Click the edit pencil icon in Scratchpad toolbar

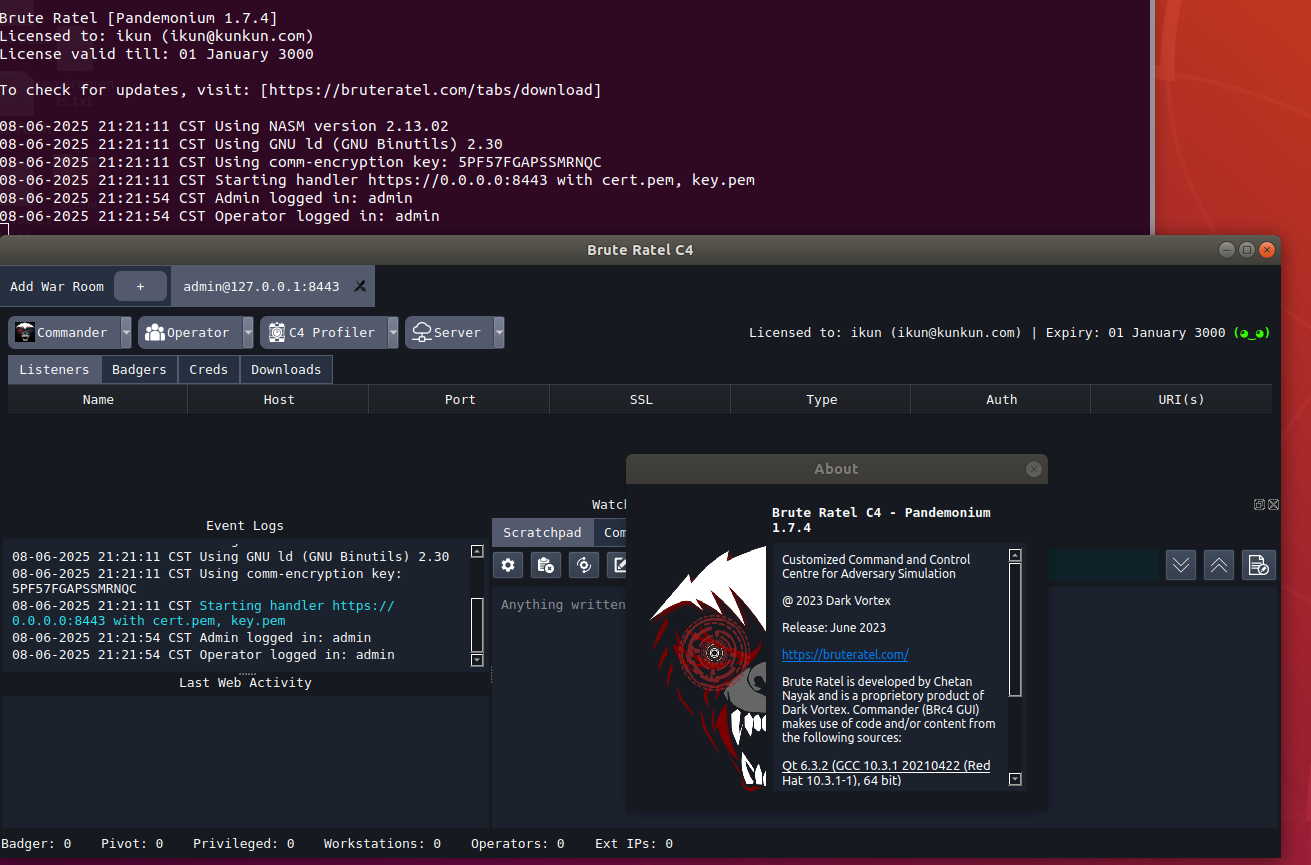[618, 565]
